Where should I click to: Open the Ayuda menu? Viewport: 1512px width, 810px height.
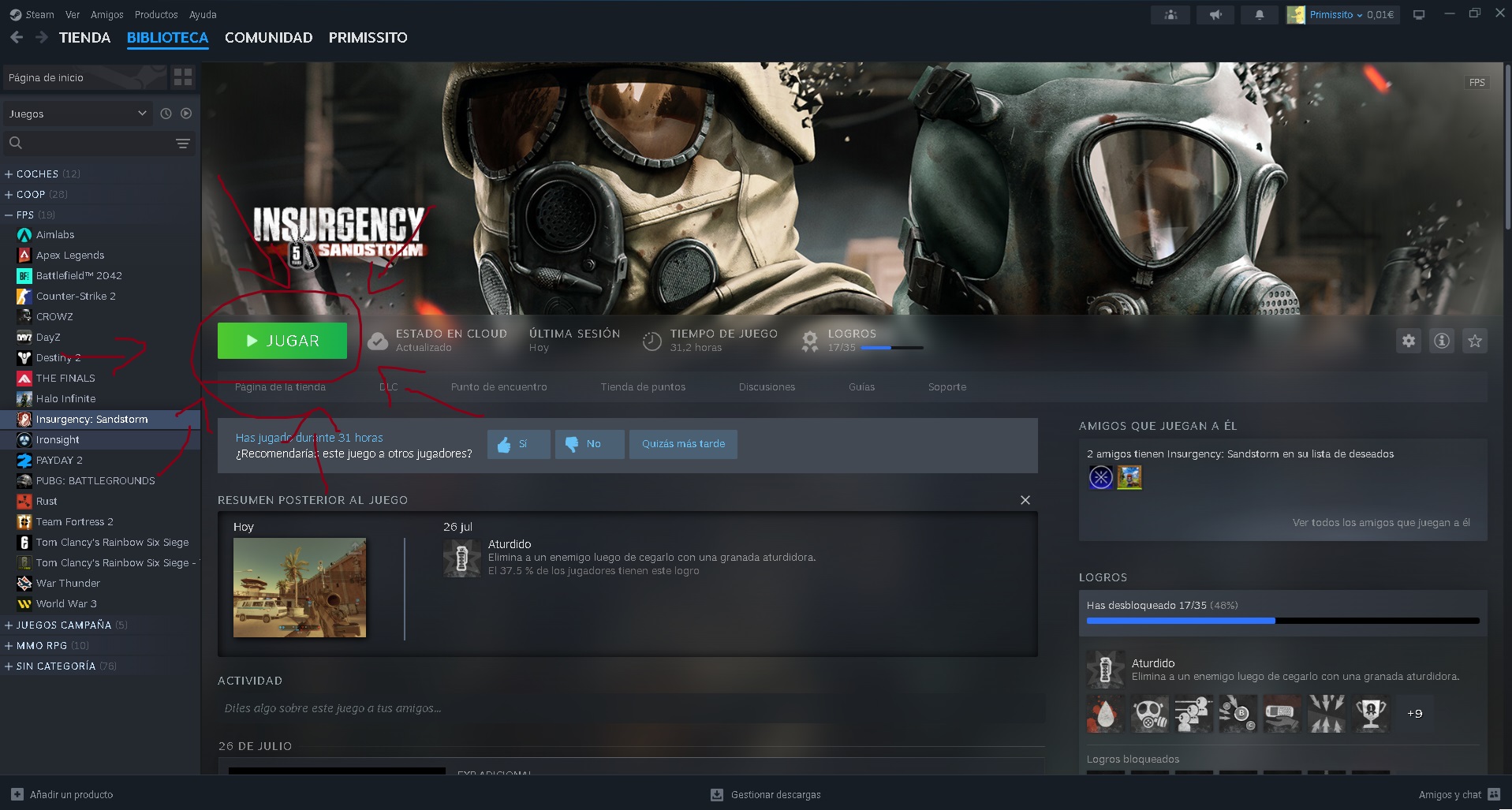pyautogui.click(x=203, y=14)
